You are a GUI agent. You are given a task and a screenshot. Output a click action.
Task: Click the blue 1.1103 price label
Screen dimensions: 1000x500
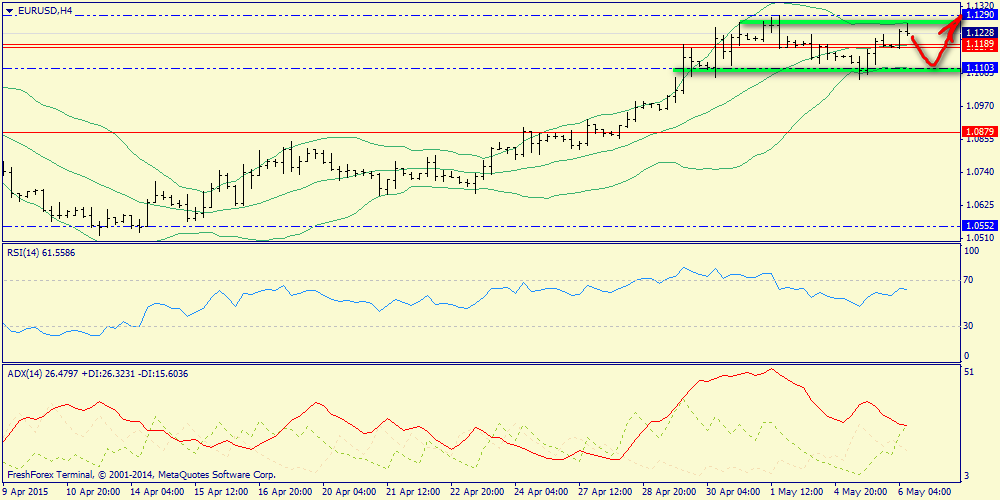pos(979,68)
